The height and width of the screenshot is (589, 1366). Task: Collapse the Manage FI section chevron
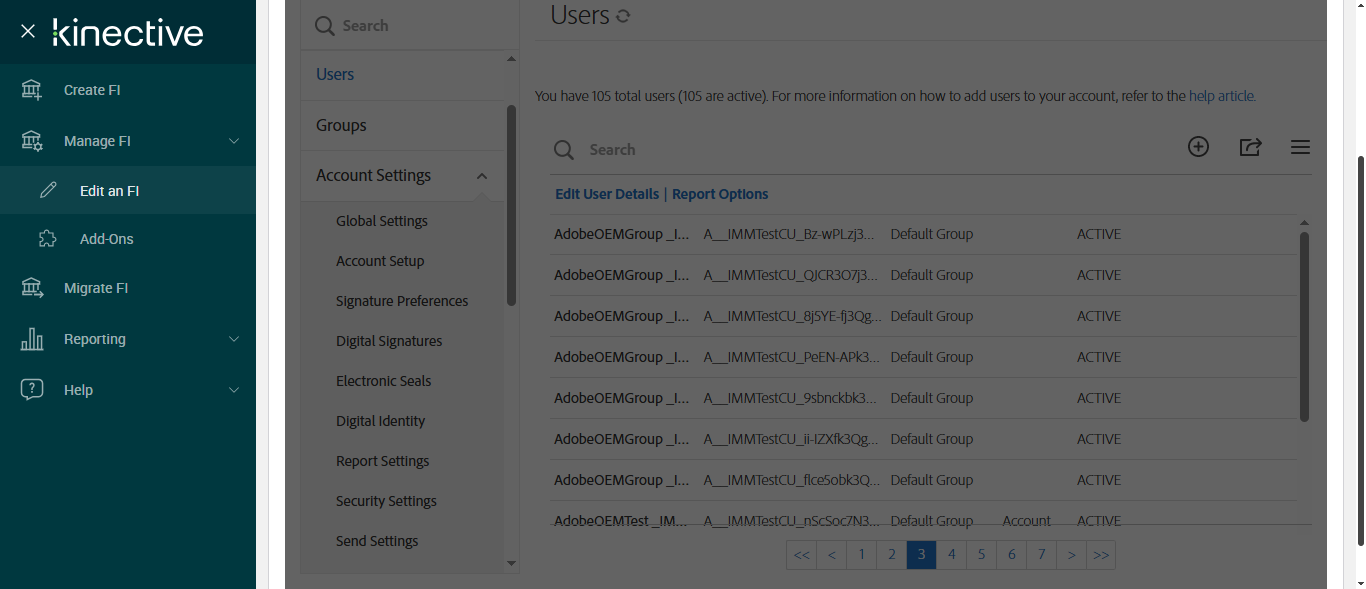coord(234,141)
